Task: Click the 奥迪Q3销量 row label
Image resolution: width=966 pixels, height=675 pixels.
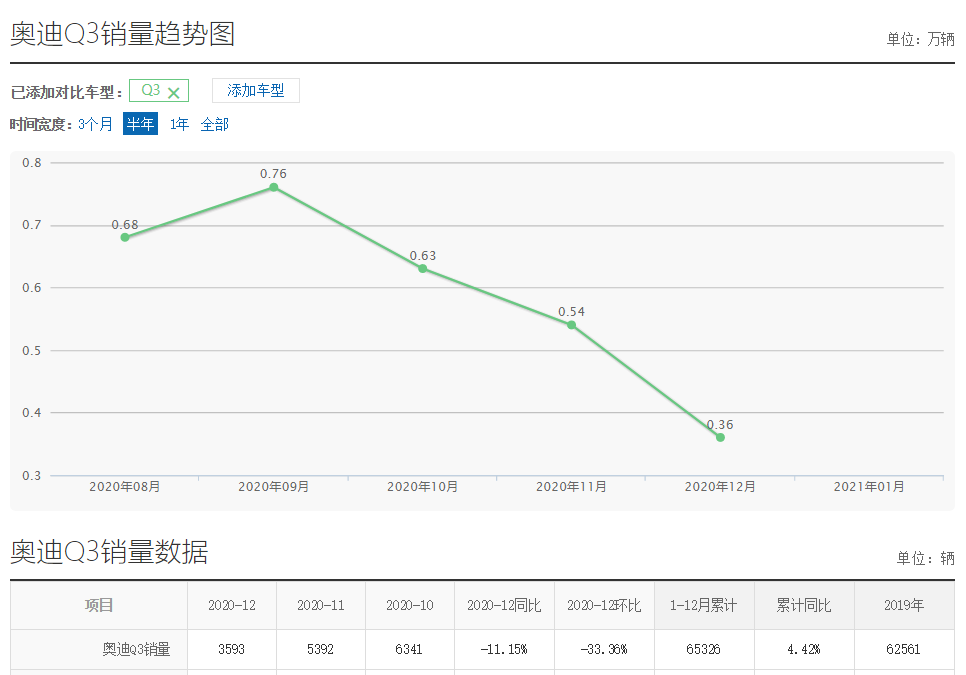Action: [136, 649]
